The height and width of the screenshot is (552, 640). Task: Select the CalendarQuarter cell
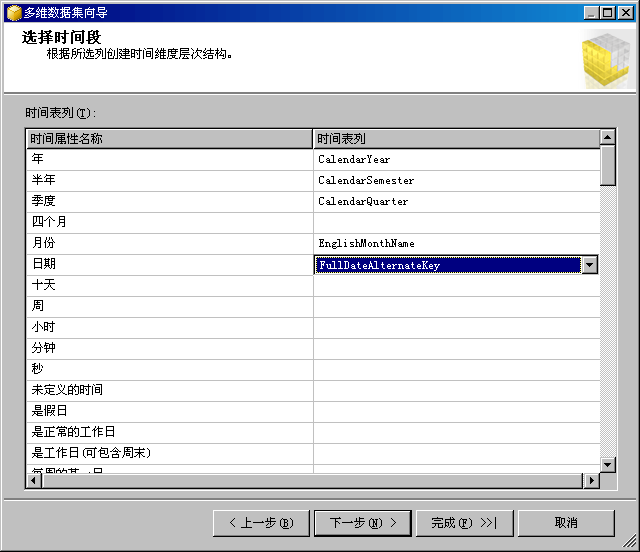(456, 202)
